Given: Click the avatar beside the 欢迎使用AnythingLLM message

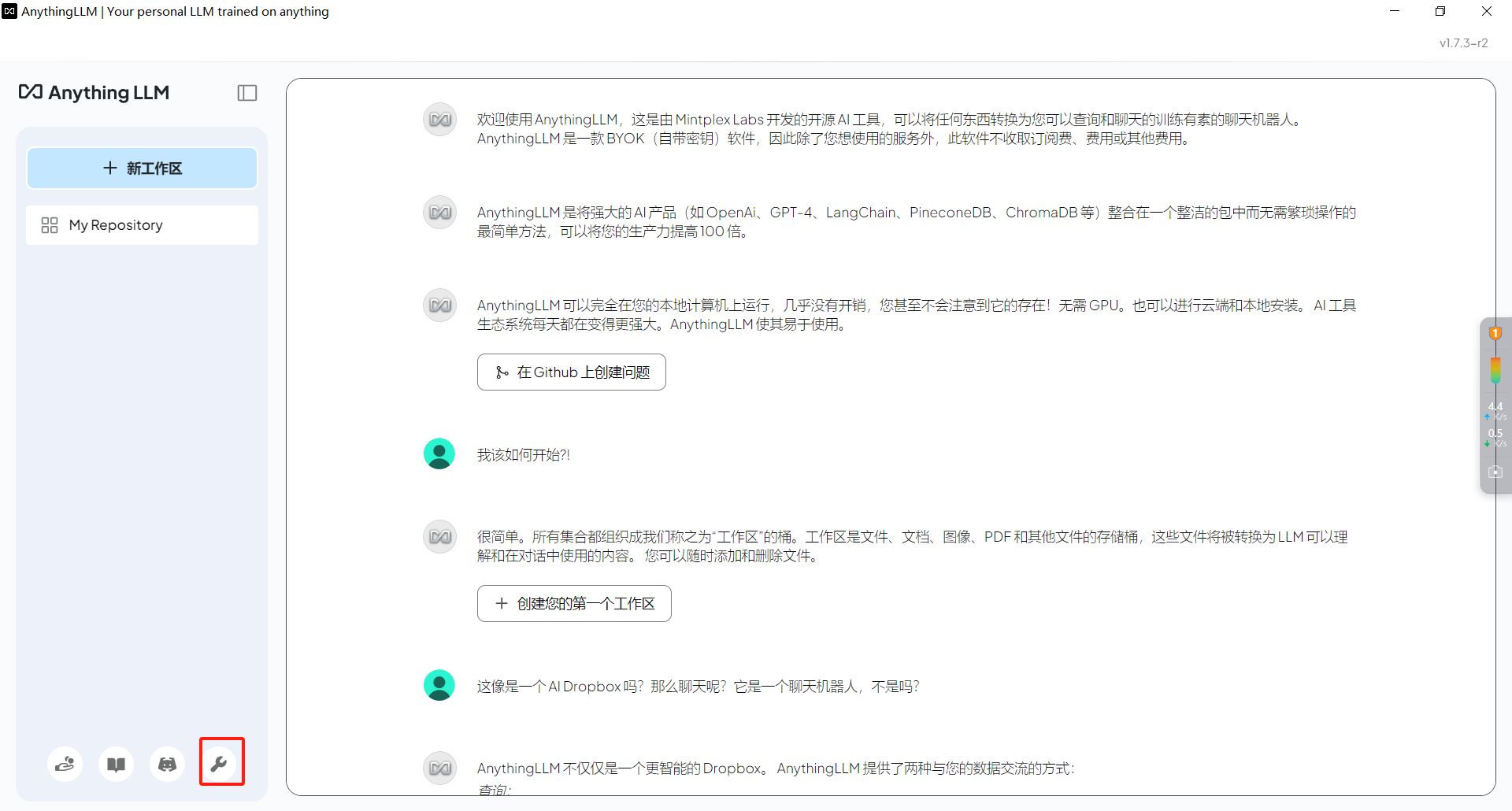Looking at the screenshot, I should coord(440,120).
